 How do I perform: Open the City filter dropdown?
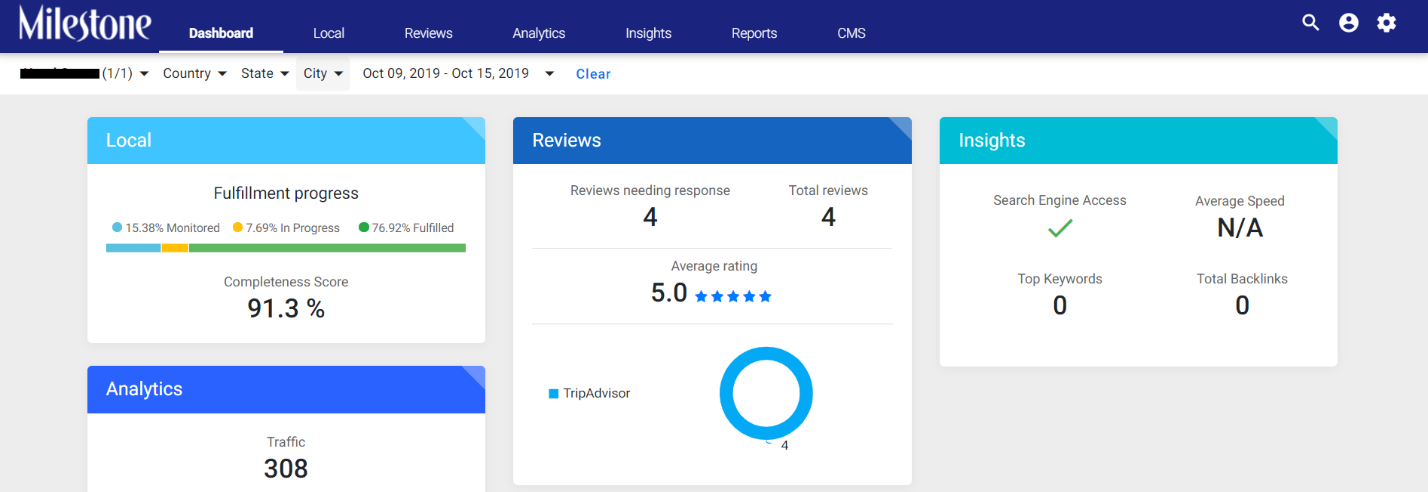coord(323,74)
